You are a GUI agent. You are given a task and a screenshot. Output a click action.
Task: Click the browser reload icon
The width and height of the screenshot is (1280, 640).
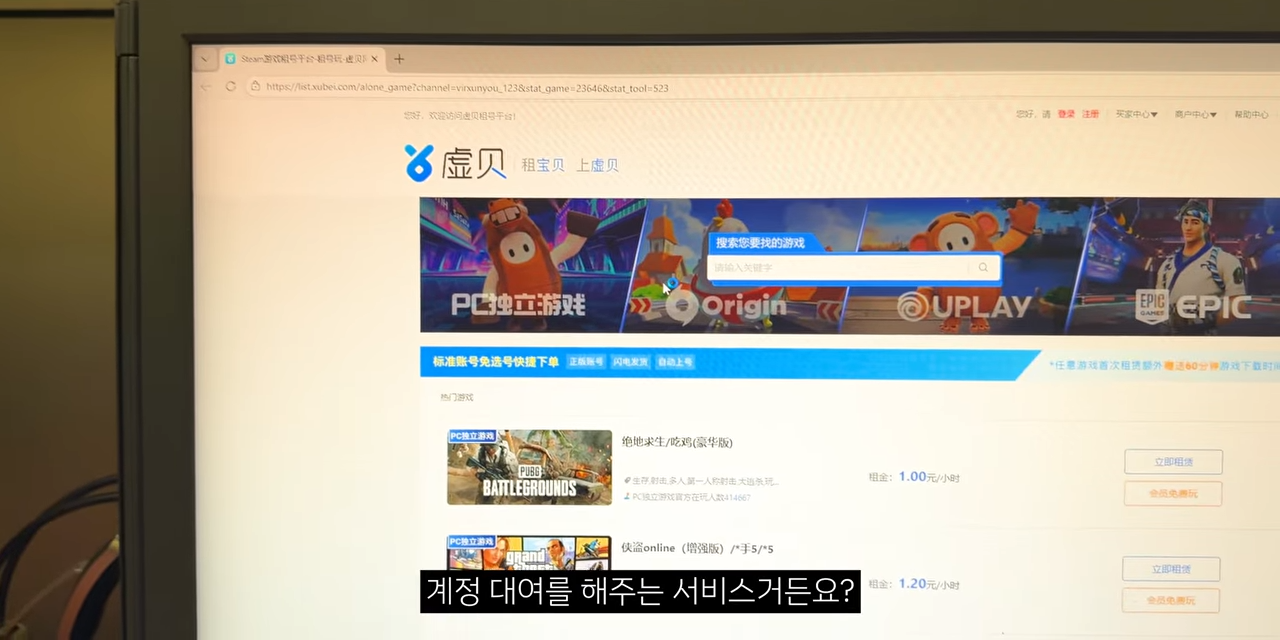coord(230,87)
